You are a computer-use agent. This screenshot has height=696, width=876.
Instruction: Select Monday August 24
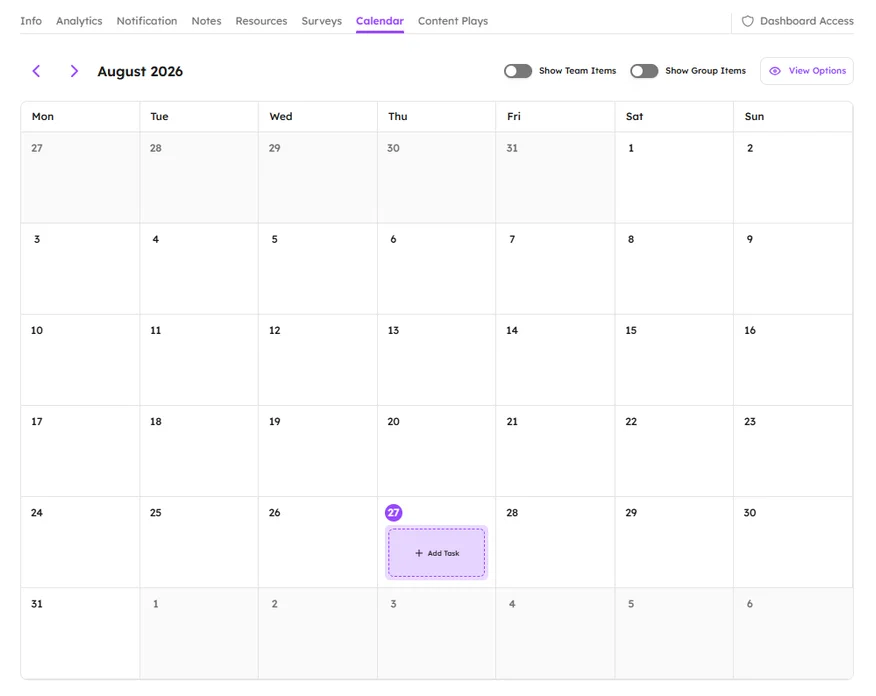(80, 542)
